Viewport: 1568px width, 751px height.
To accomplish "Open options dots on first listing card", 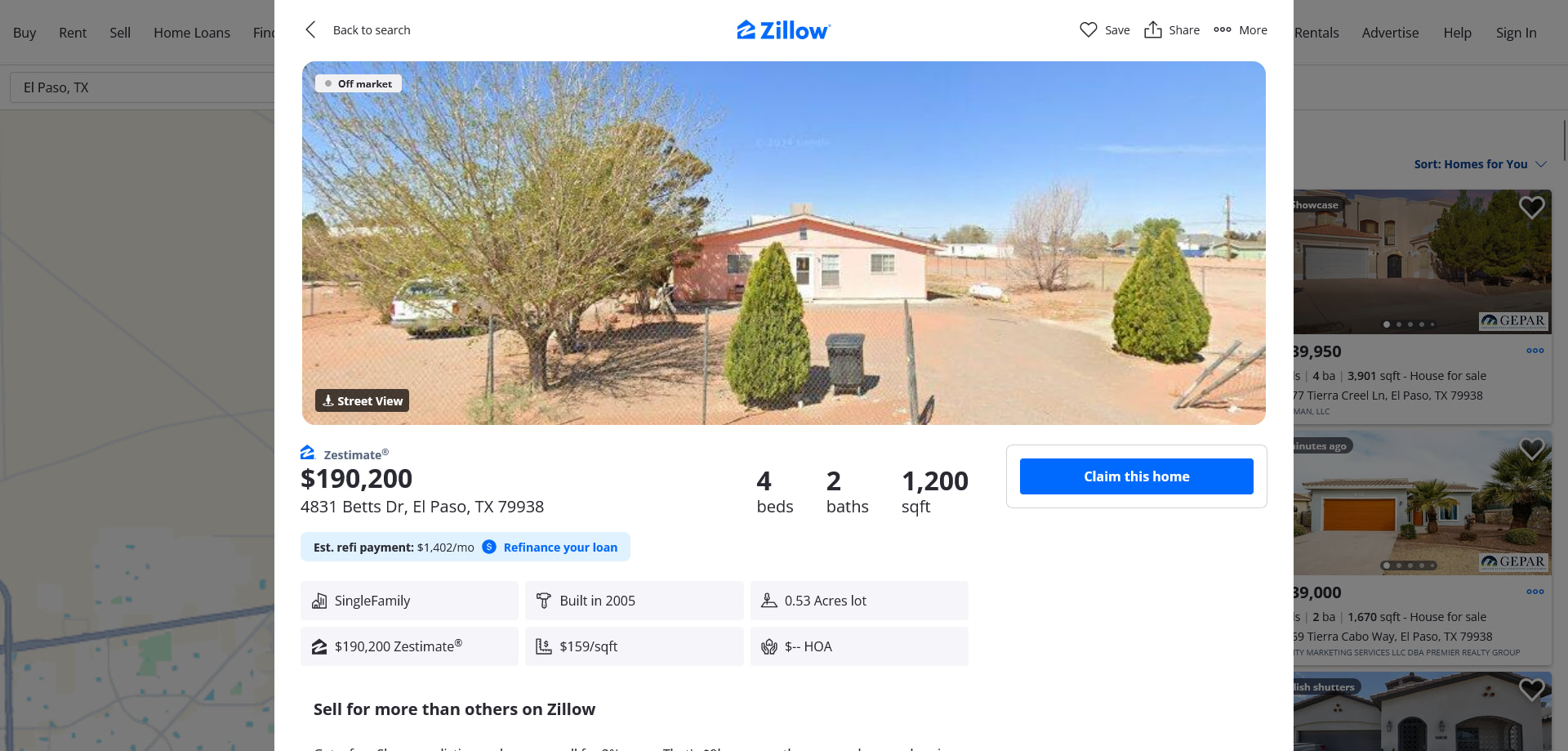I will pyautogui.click(x=1535, y=351).
